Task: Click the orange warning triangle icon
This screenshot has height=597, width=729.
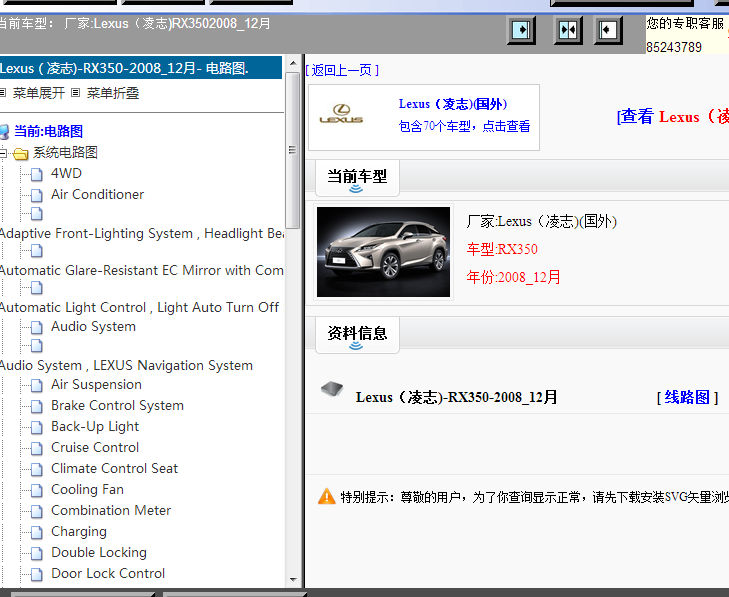Action: tap(326, 497)
